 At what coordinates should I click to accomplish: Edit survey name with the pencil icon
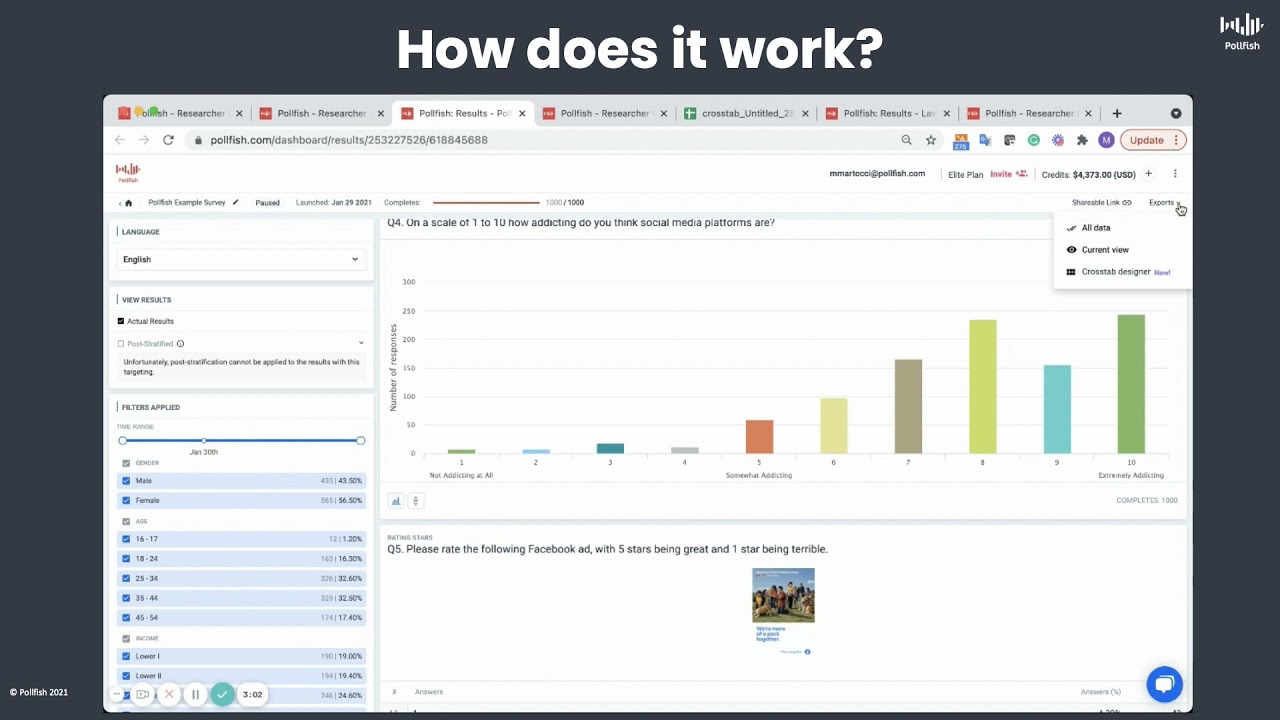(x=236, y=202)
